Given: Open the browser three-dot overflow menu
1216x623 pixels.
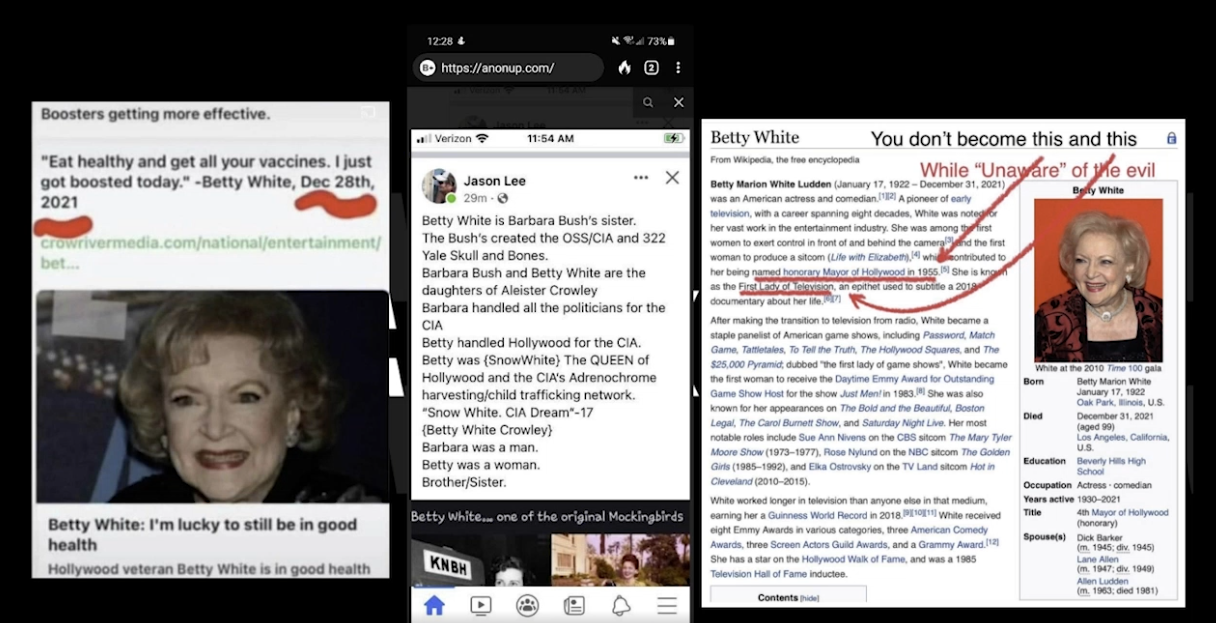Looking at the screenshot, I should (x=678, y=68).
